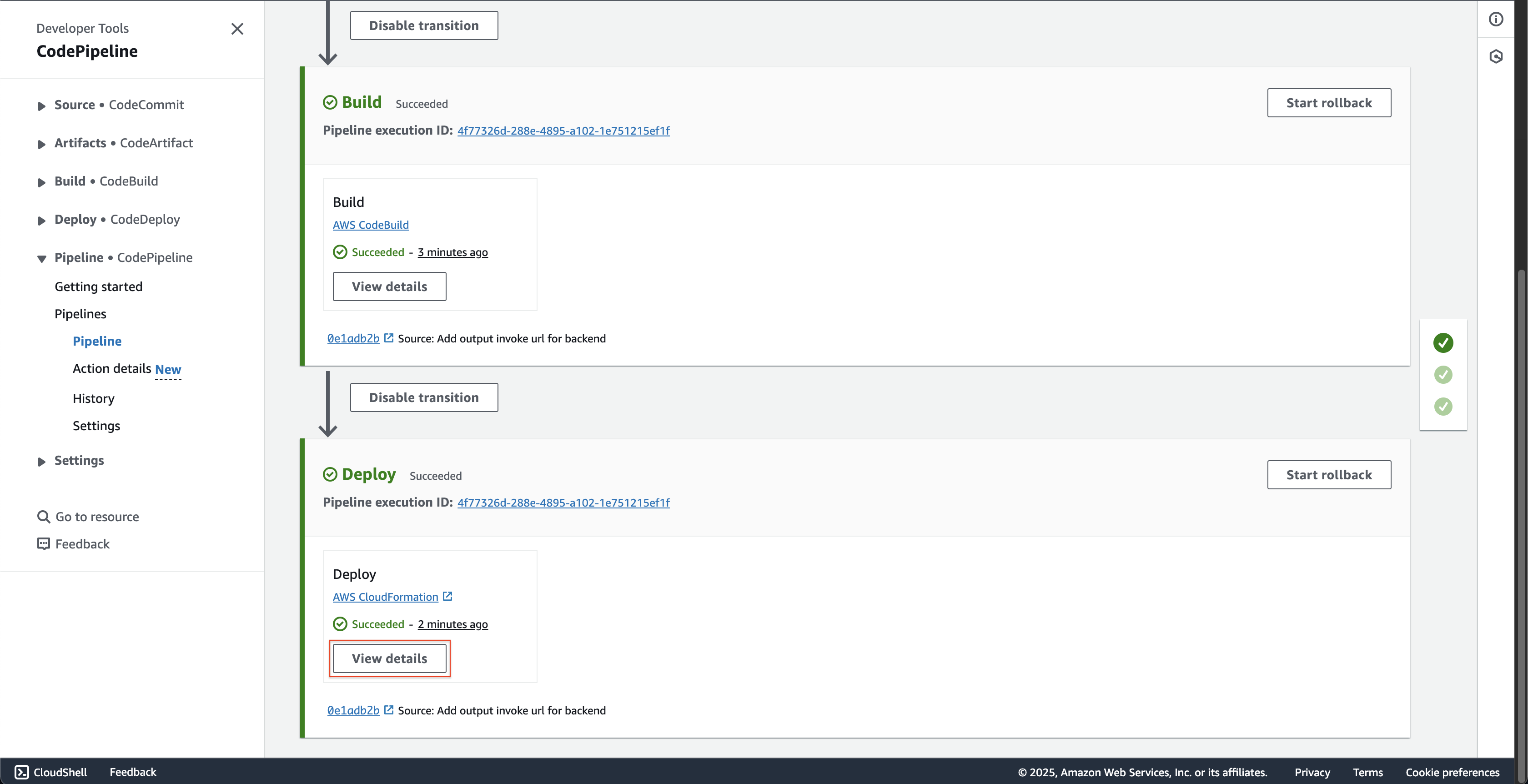Click 2 minutes ago timestamp
This screenshot has height=784, width=1528.
[x=452, y=624]
